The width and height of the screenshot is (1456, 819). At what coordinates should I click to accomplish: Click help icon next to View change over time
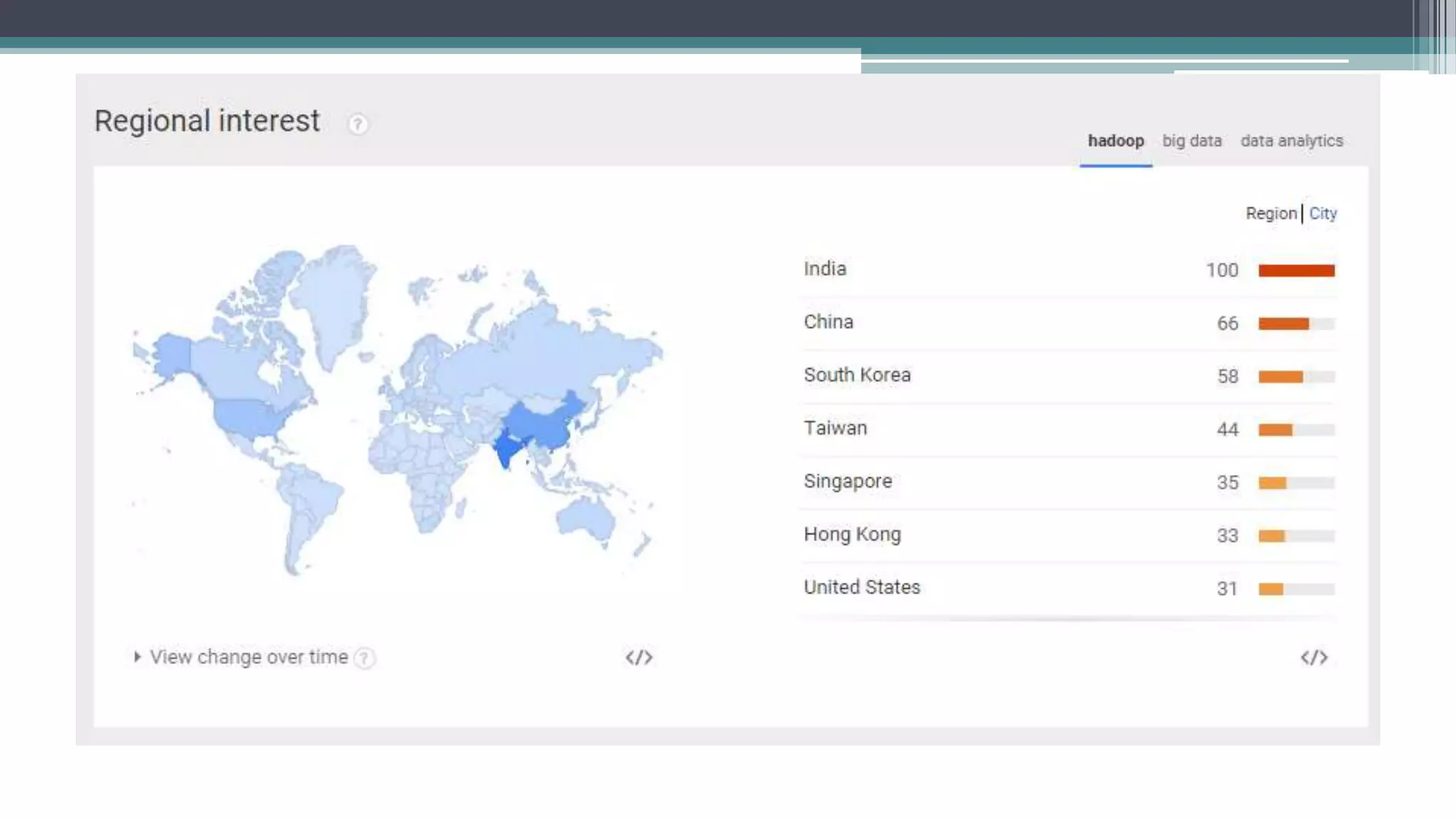(x=365, y=658)
